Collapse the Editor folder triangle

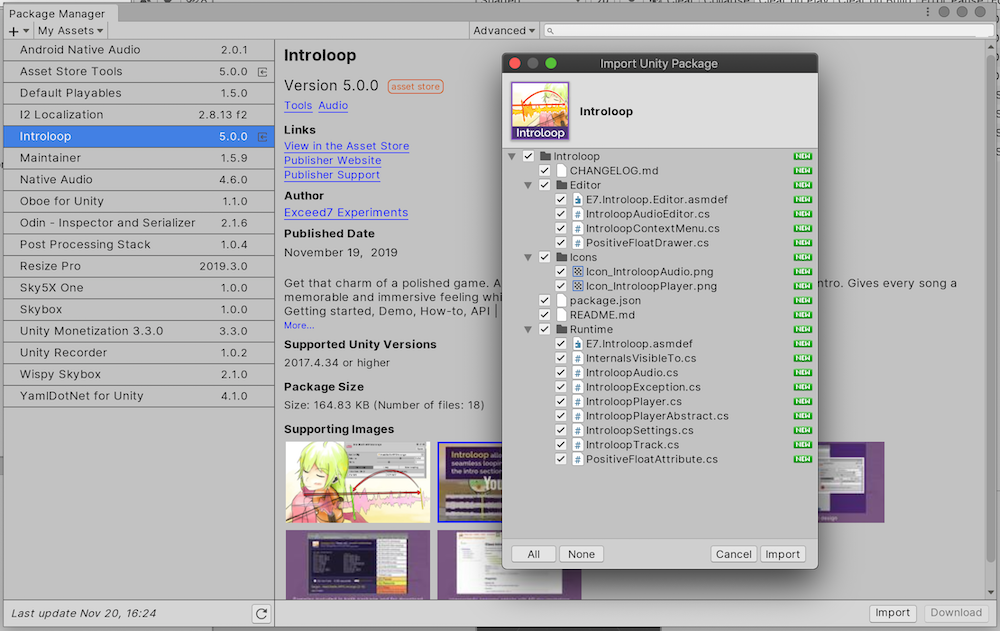click(x=528, y=185)
